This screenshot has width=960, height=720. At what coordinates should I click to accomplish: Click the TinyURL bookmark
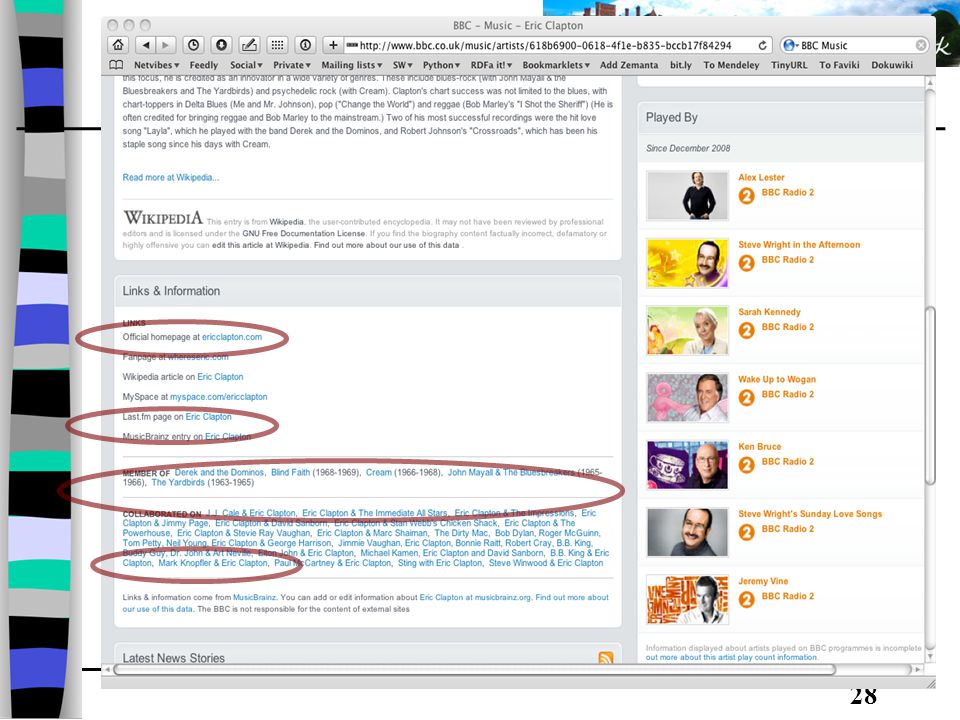click(x=789, y=65)
